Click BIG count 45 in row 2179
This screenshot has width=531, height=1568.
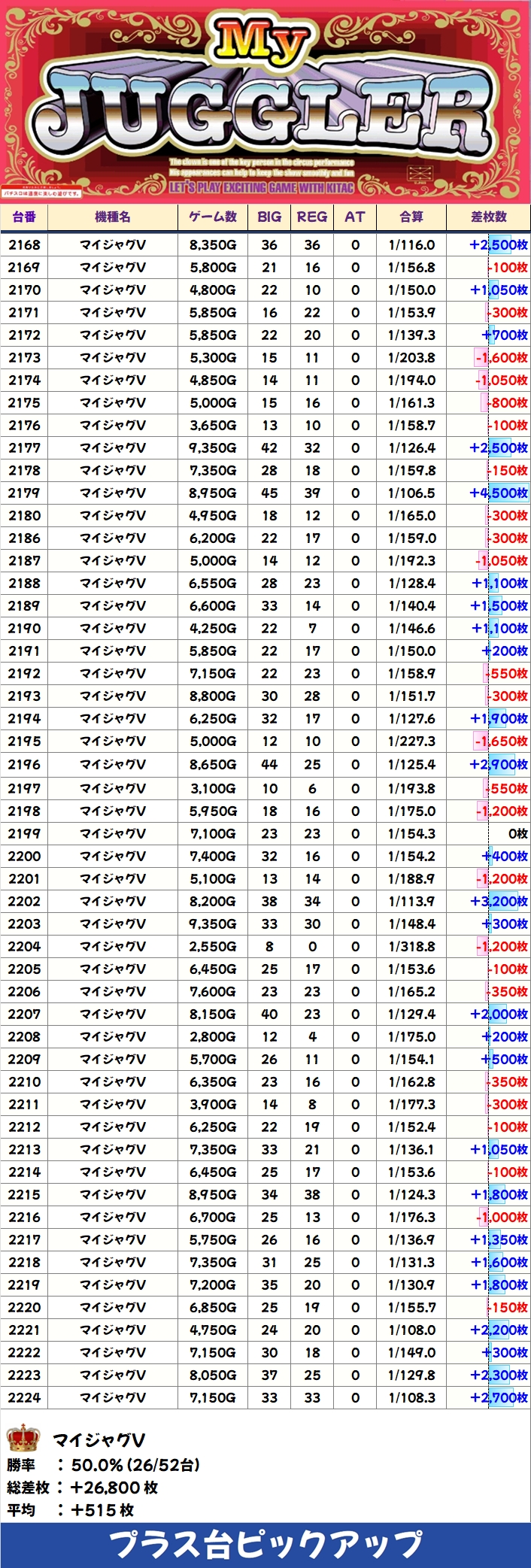269,493
